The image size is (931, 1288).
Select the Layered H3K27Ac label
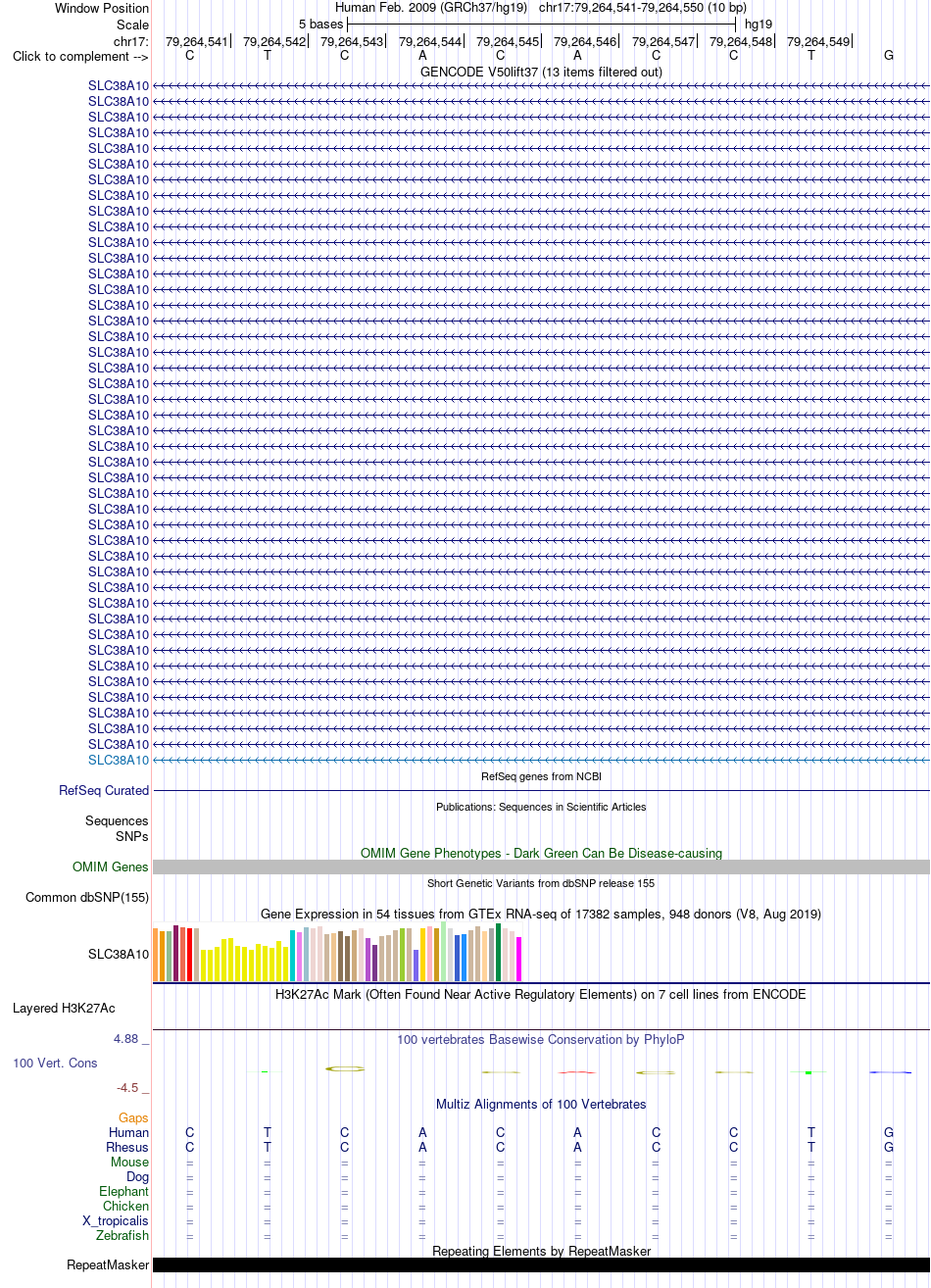(64, 1008)
